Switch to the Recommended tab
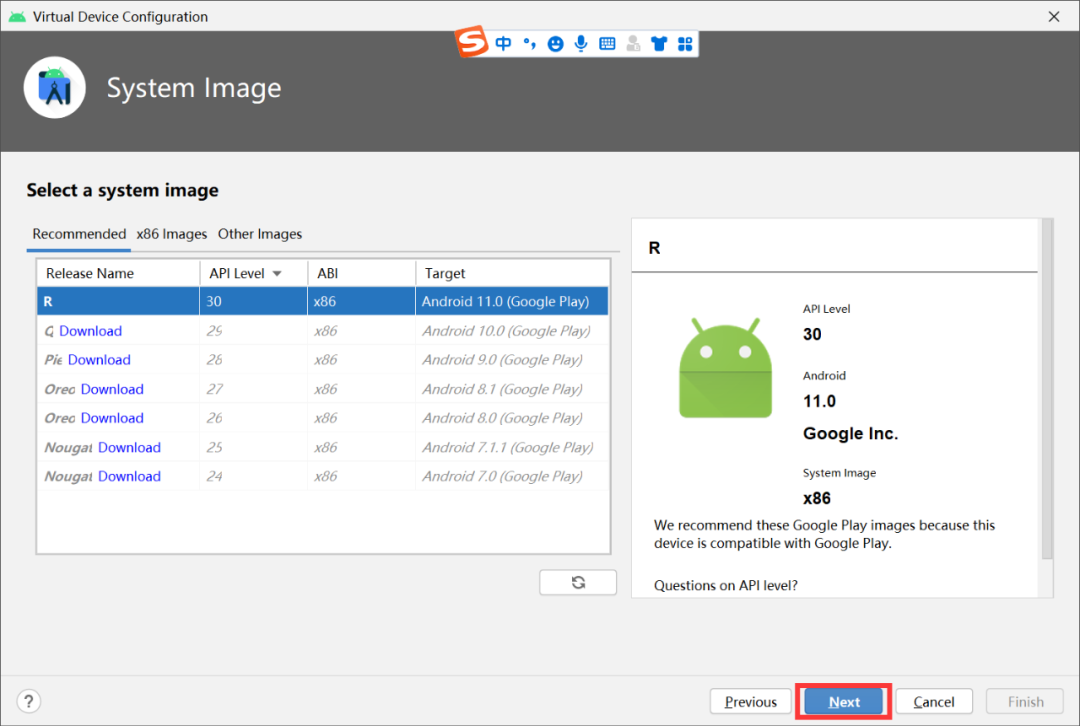 point(79,234)
